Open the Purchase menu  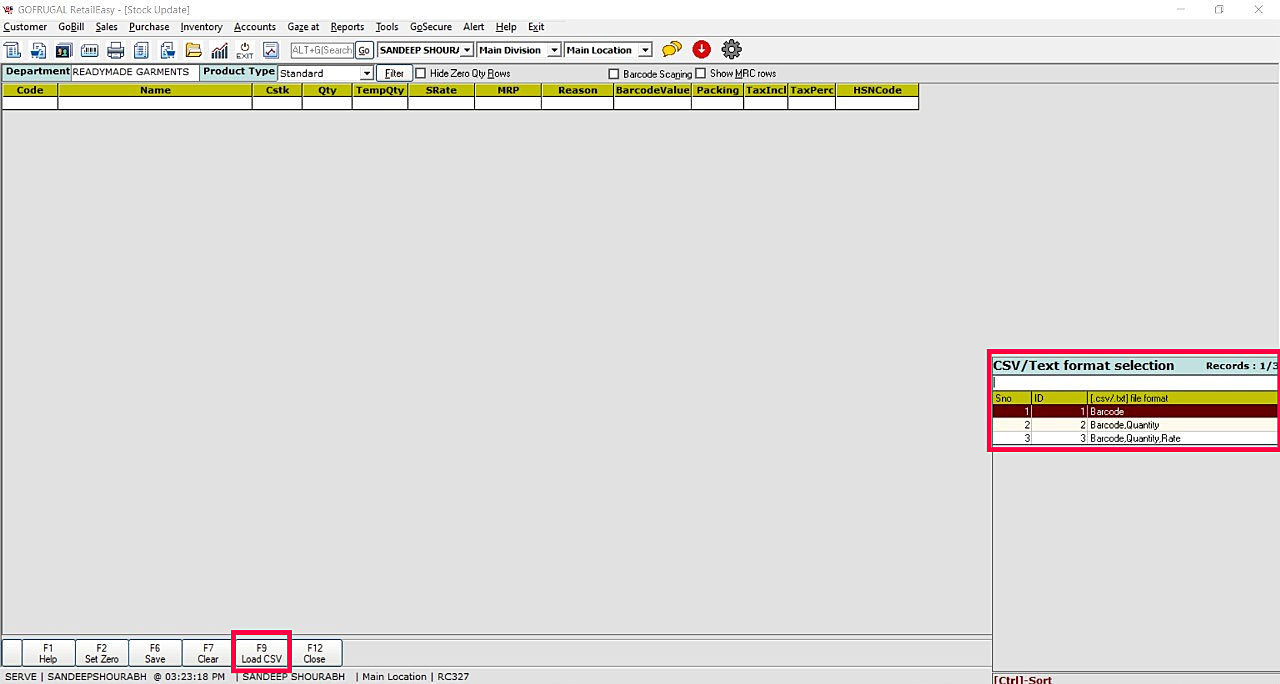[149, 27]
